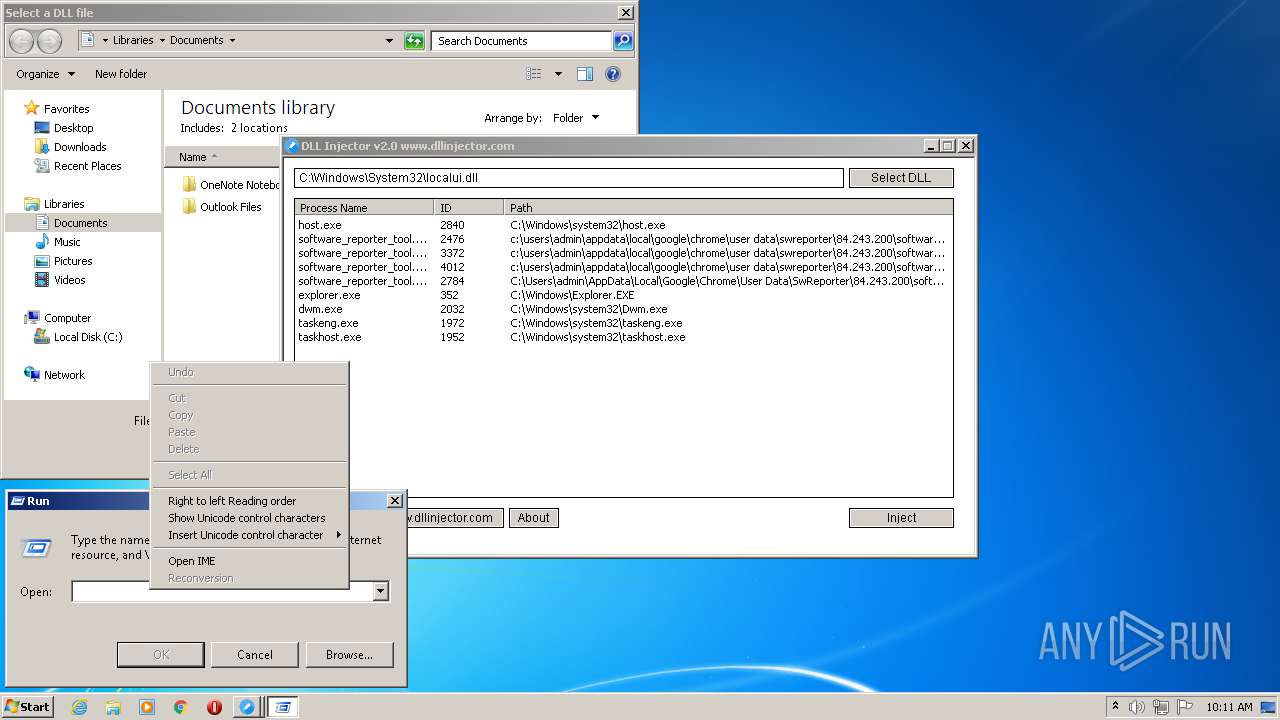Click the taskbar clock showing 10:11 AM

pyautogui.click(x=1229, y=707)
